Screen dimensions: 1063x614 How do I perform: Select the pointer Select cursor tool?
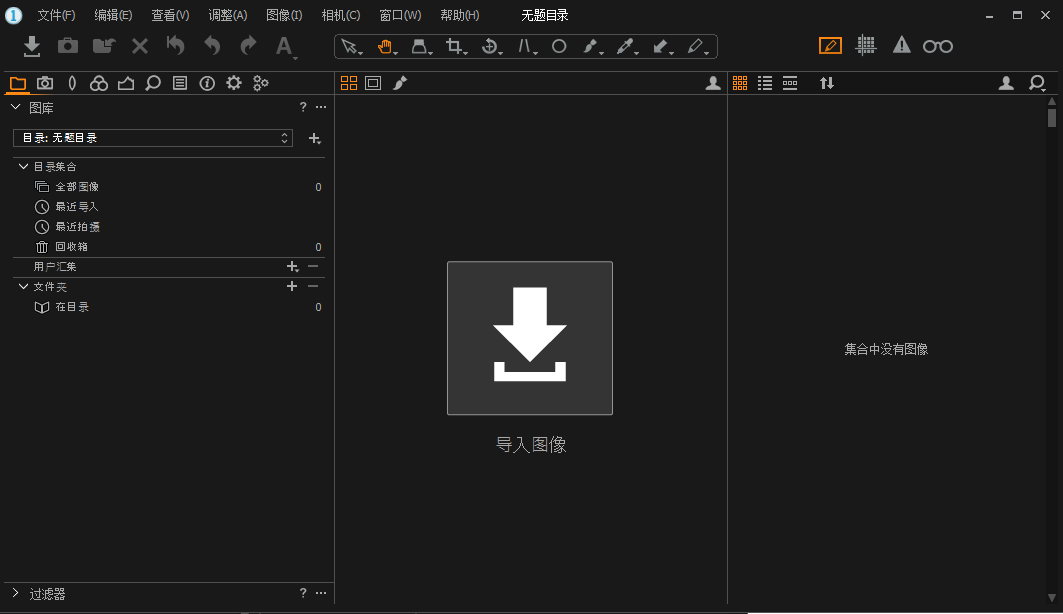click(350, 46)
